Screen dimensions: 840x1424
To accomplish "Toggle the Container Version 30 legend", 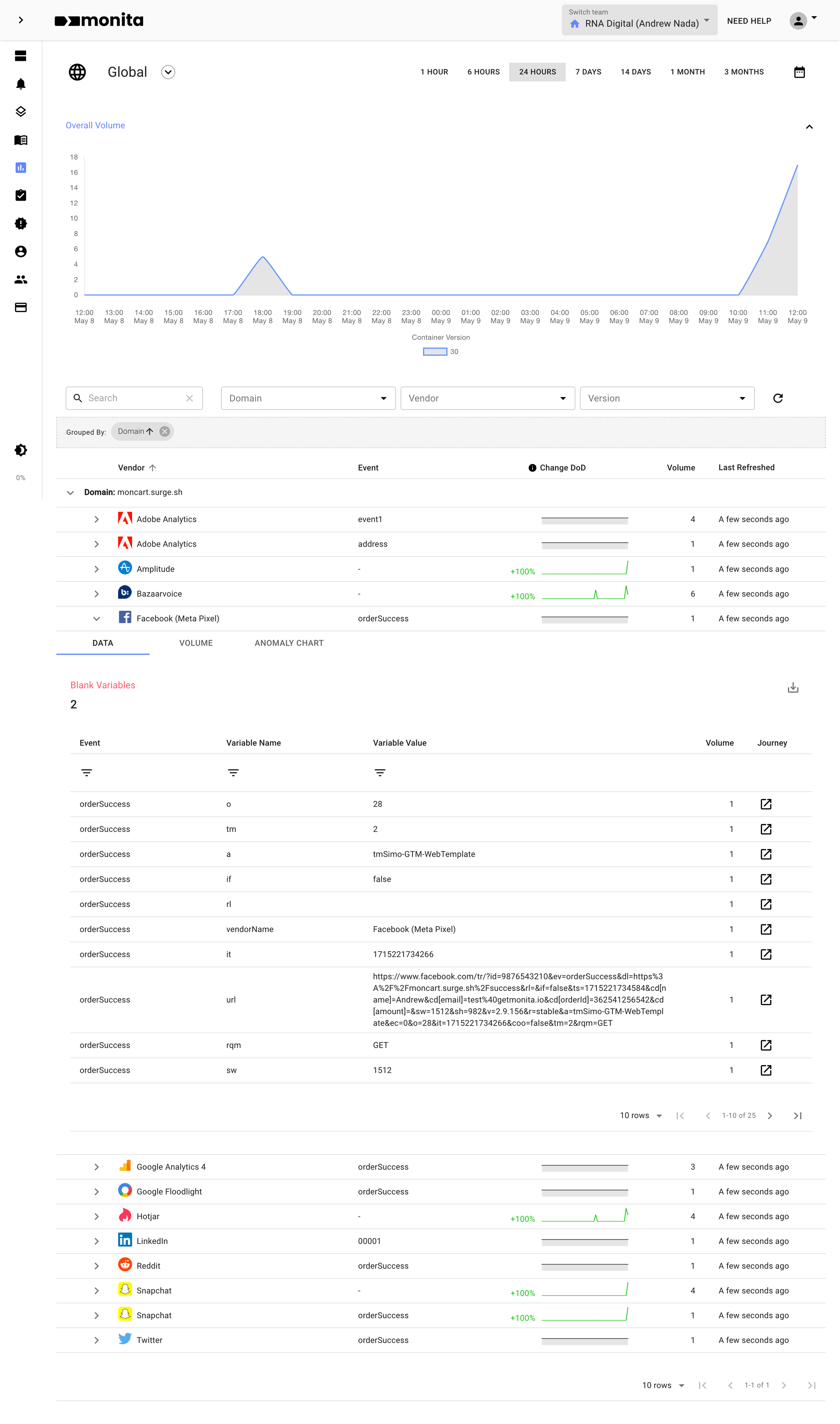I will point(435,351).
